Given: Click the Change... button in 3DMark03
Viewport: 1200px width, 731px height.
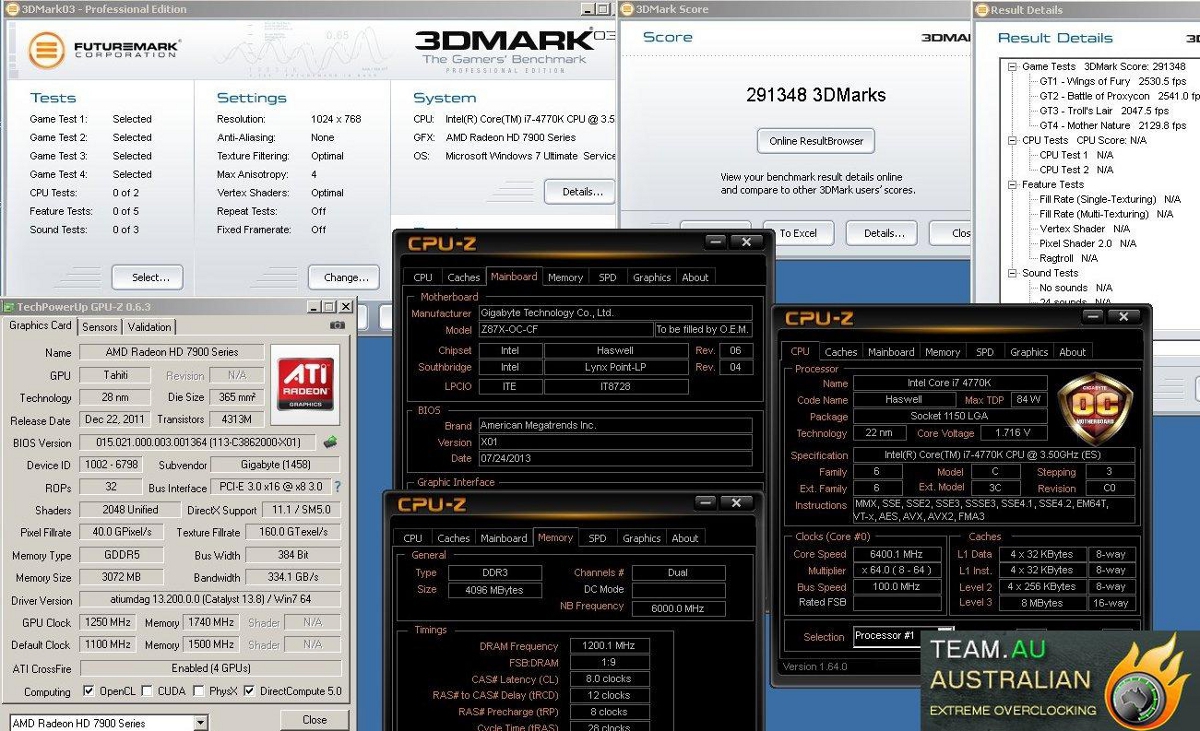Looking at the screenshot, I should tap(345, 277).
